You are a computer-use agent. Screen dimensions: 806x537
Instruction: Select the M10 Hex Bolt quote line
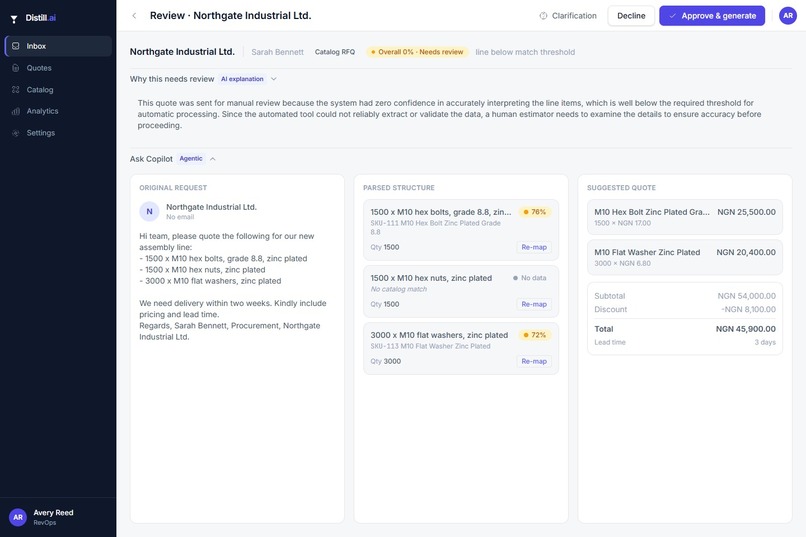(x=685, y=217)
